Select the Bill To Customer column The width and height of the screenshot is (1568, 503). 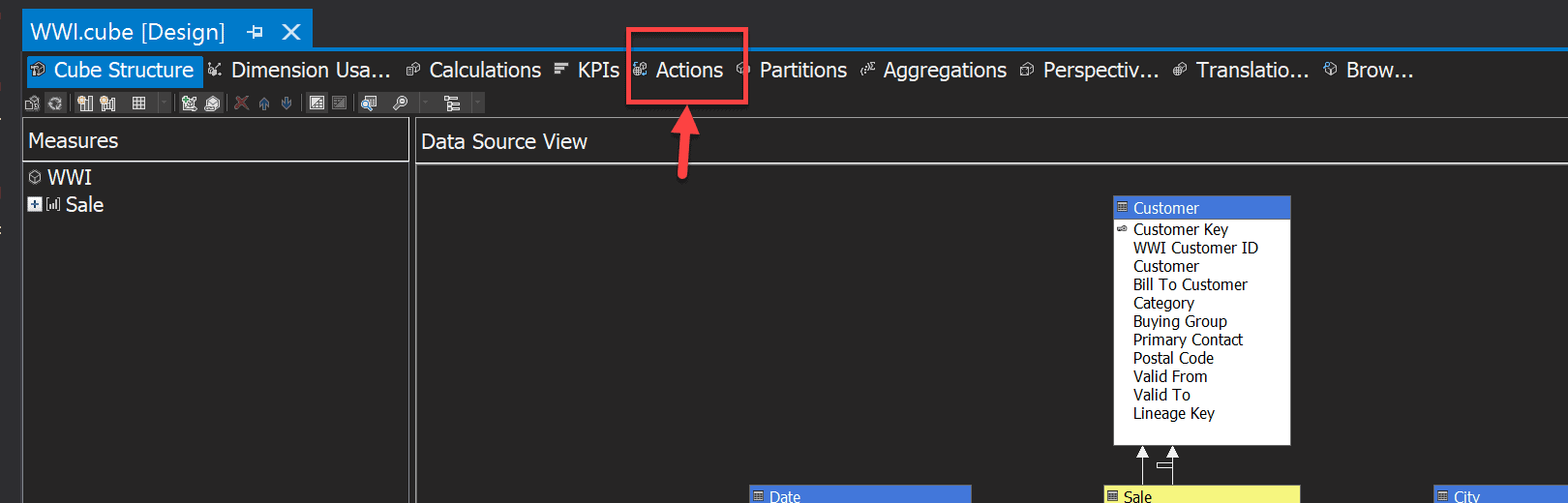point(1190,284)
